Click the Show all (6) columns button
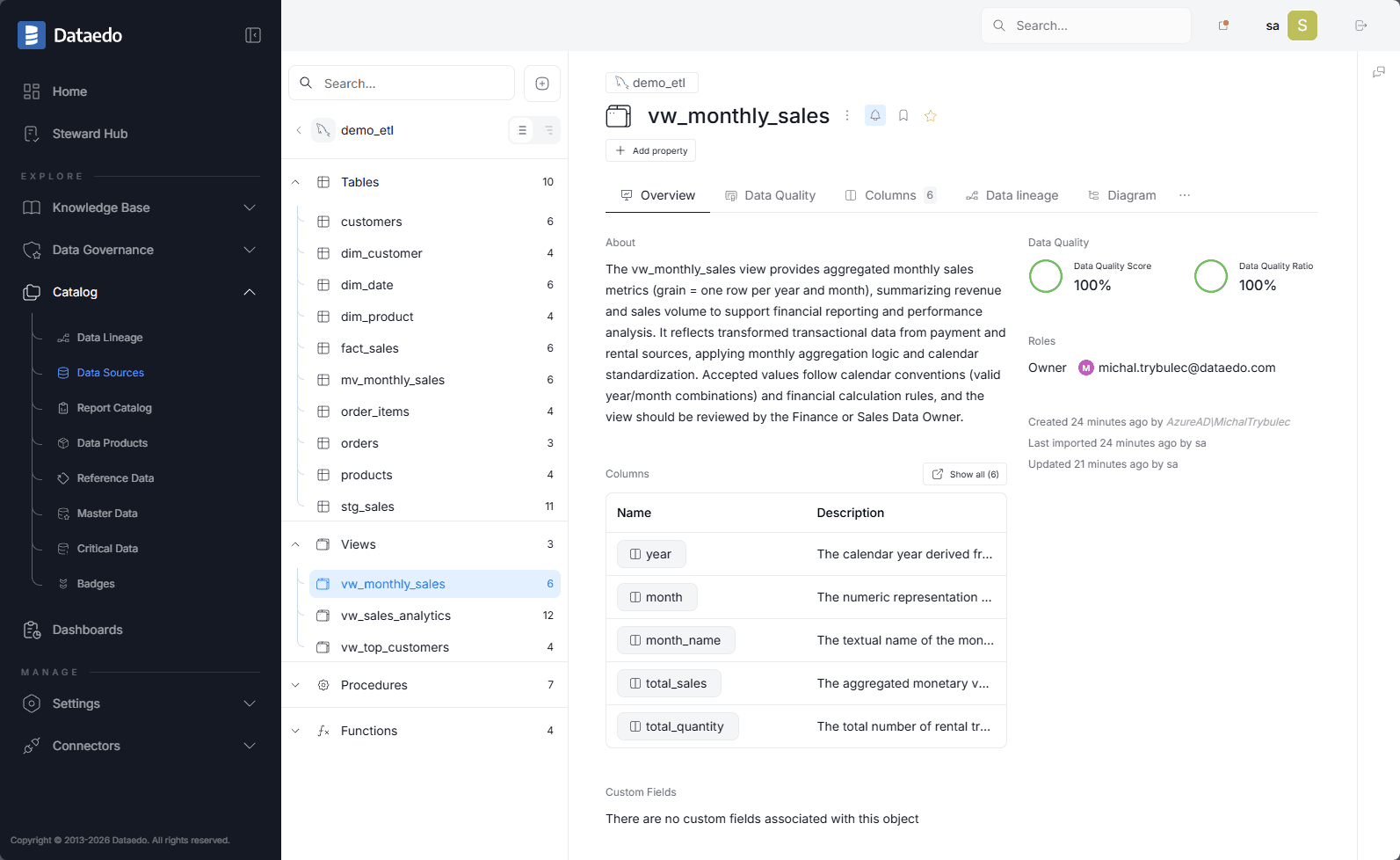This screenshot has height=860, width=1400. click(965, 474)
